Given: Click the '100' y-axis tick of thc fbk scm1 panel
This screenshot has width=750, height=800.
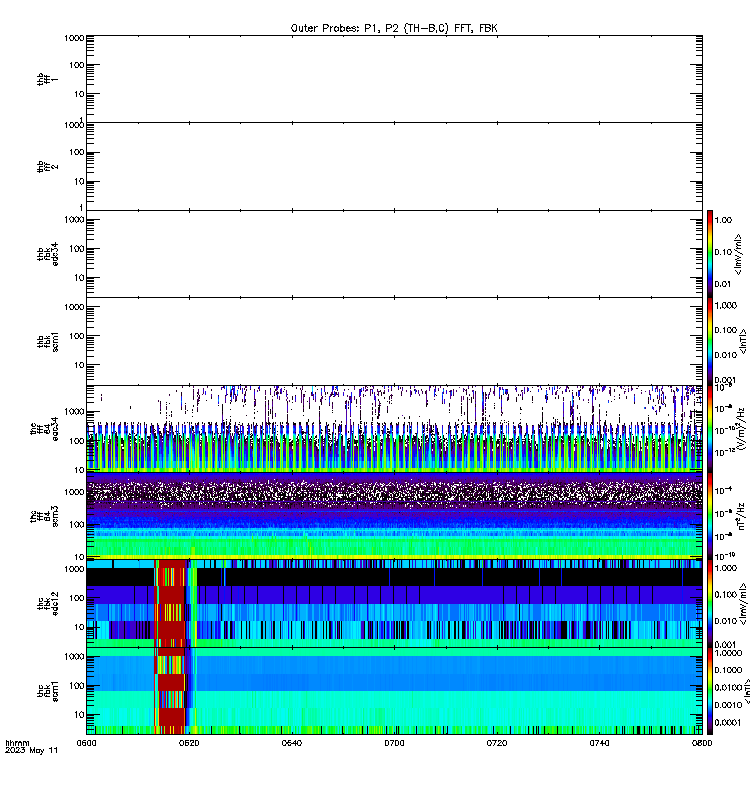Looking at the screenshot, I should 77,686.
